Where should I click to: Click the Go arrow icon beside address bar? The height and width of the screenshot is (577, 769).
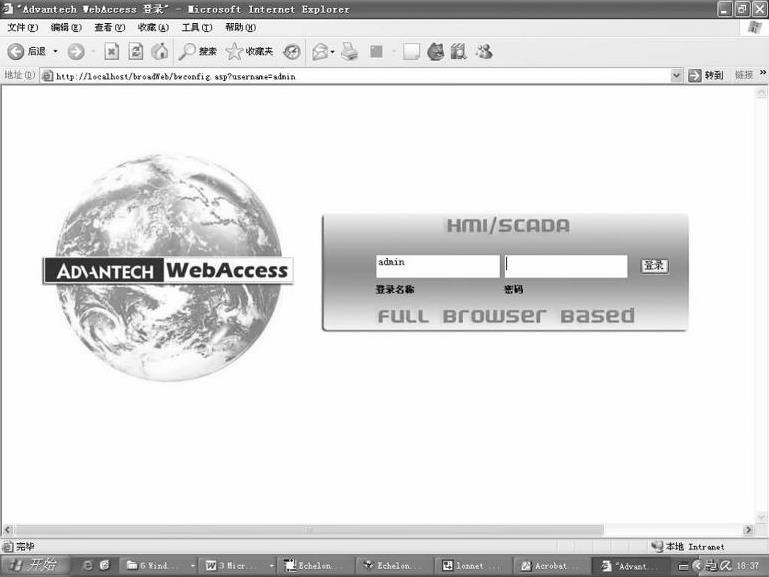[x=694, y=75]
